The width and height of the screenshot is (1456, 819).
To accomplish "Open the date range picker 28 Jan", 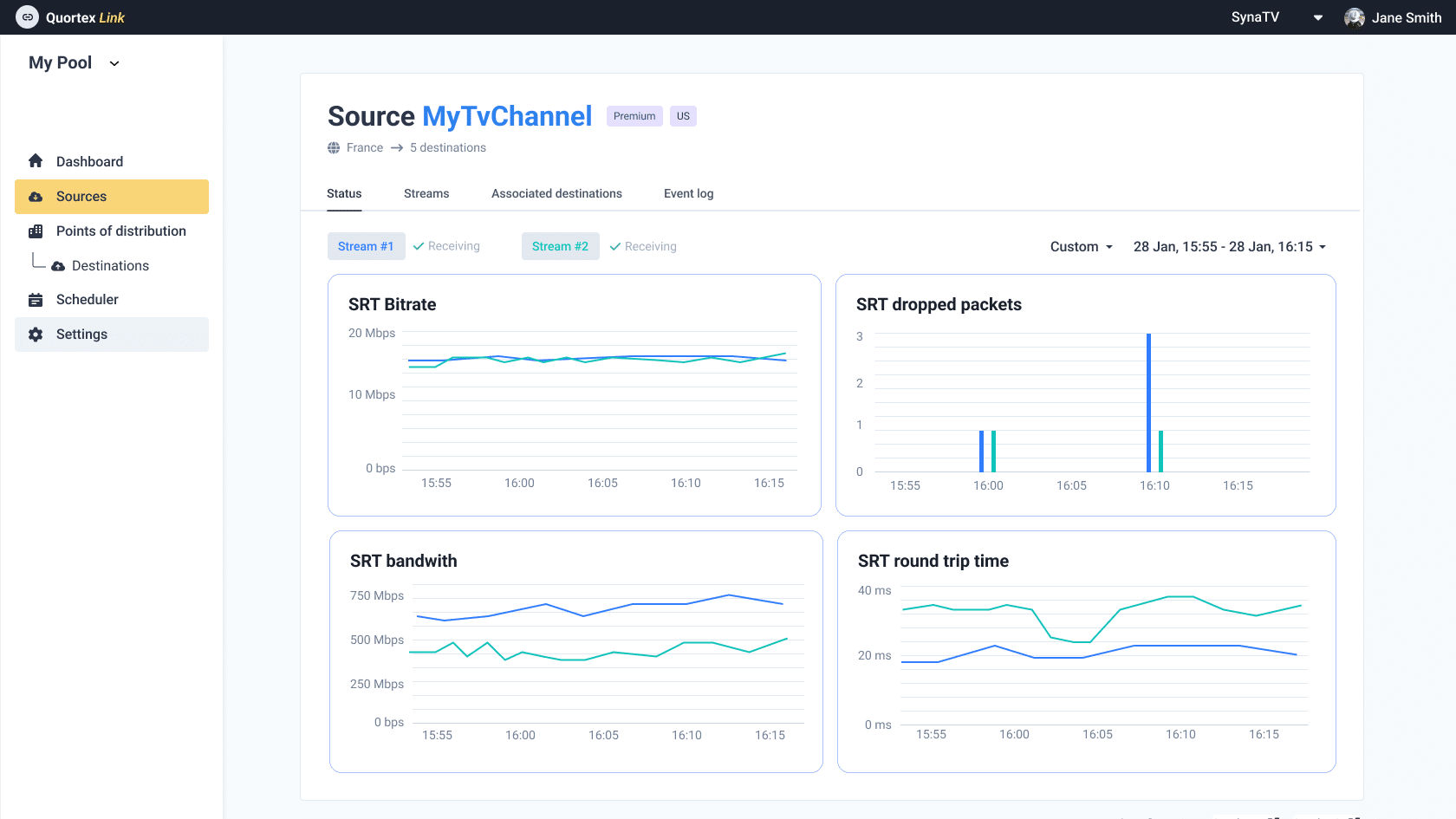I will (1229, 247).
